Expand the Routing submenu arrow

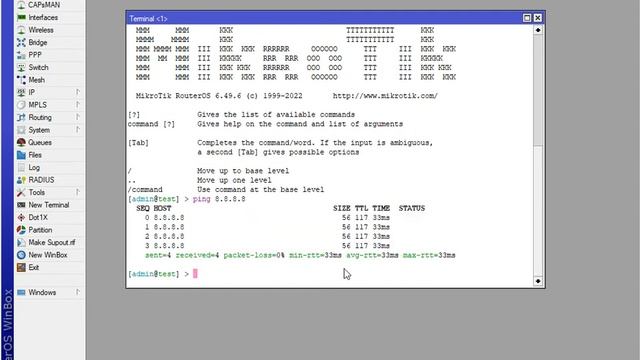pos(78,118)
